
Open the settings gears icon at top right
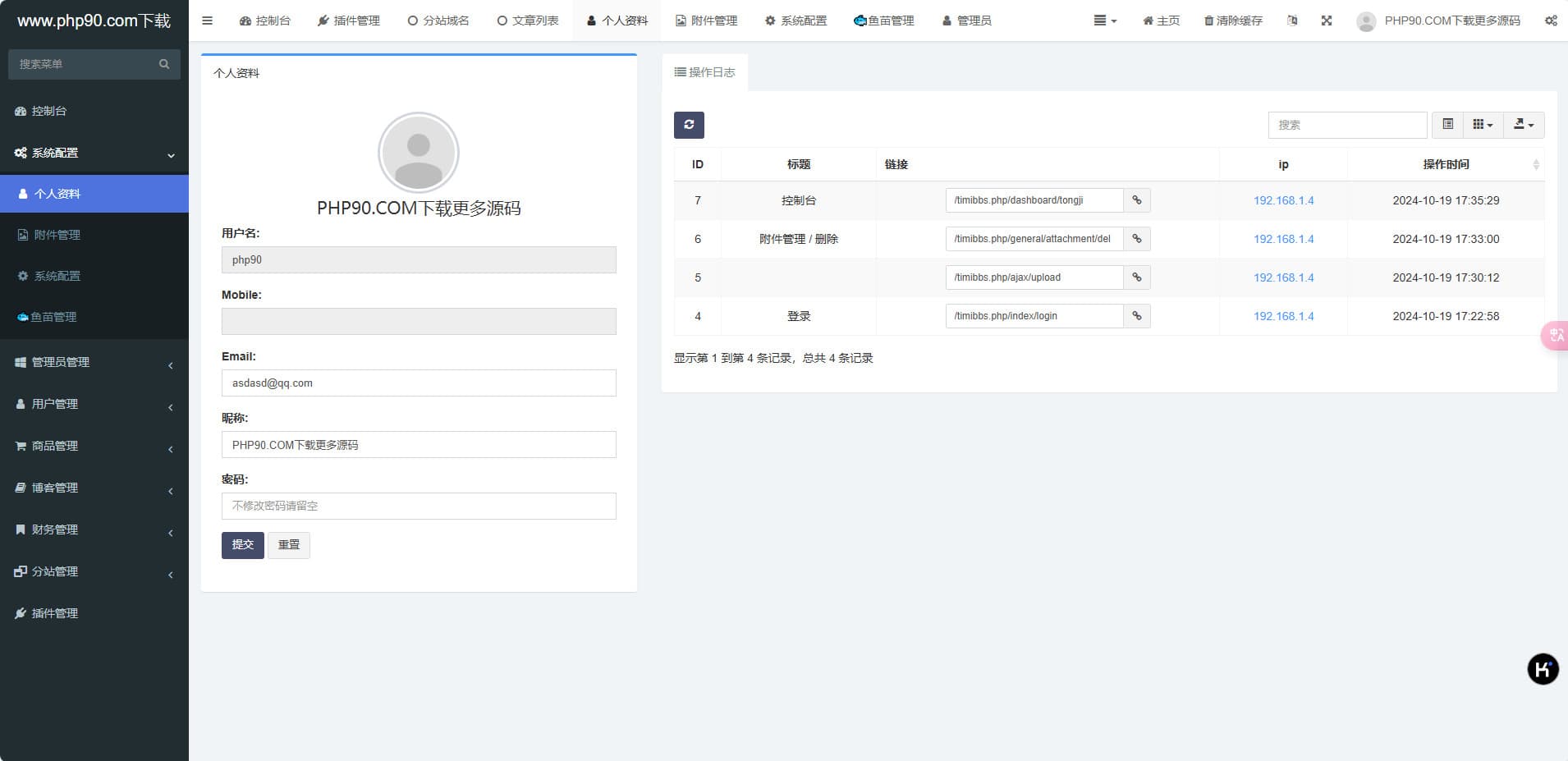1550,21
